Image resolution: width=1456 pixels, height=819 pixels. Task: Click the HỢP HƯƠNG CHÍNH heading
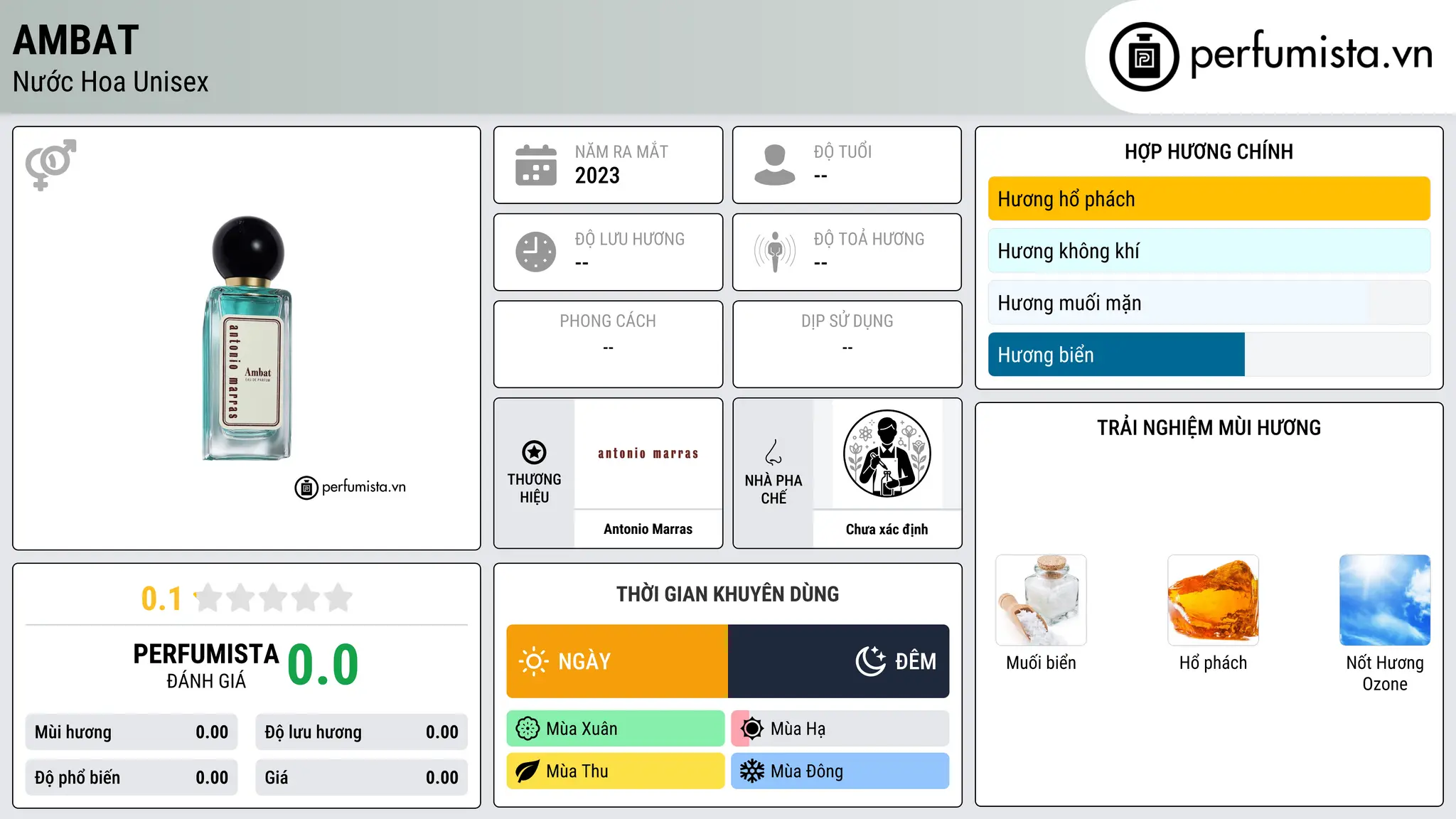click(1209, 151)
